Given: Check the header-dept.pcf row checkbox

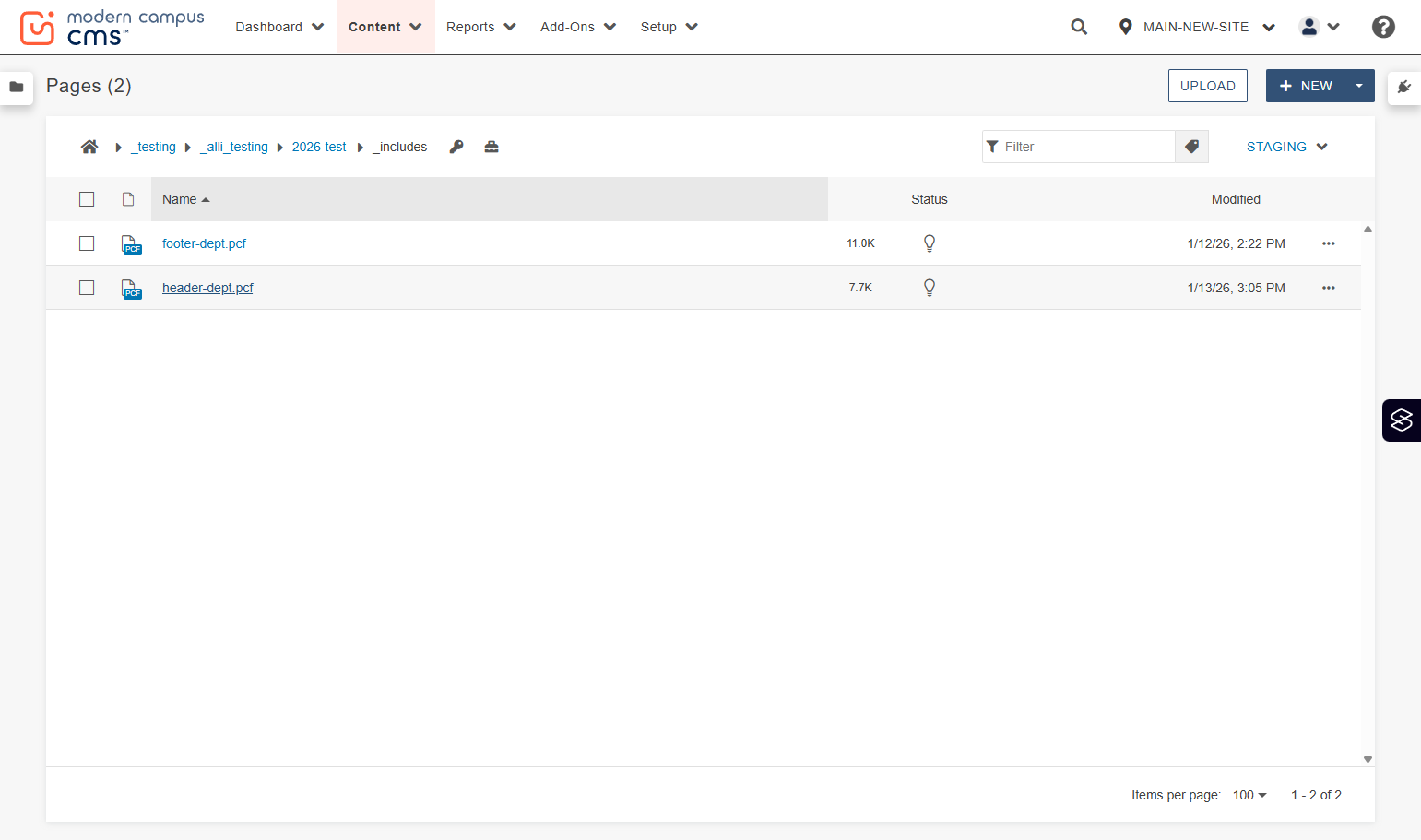Looking at the screenshot, I should point(87,288).
